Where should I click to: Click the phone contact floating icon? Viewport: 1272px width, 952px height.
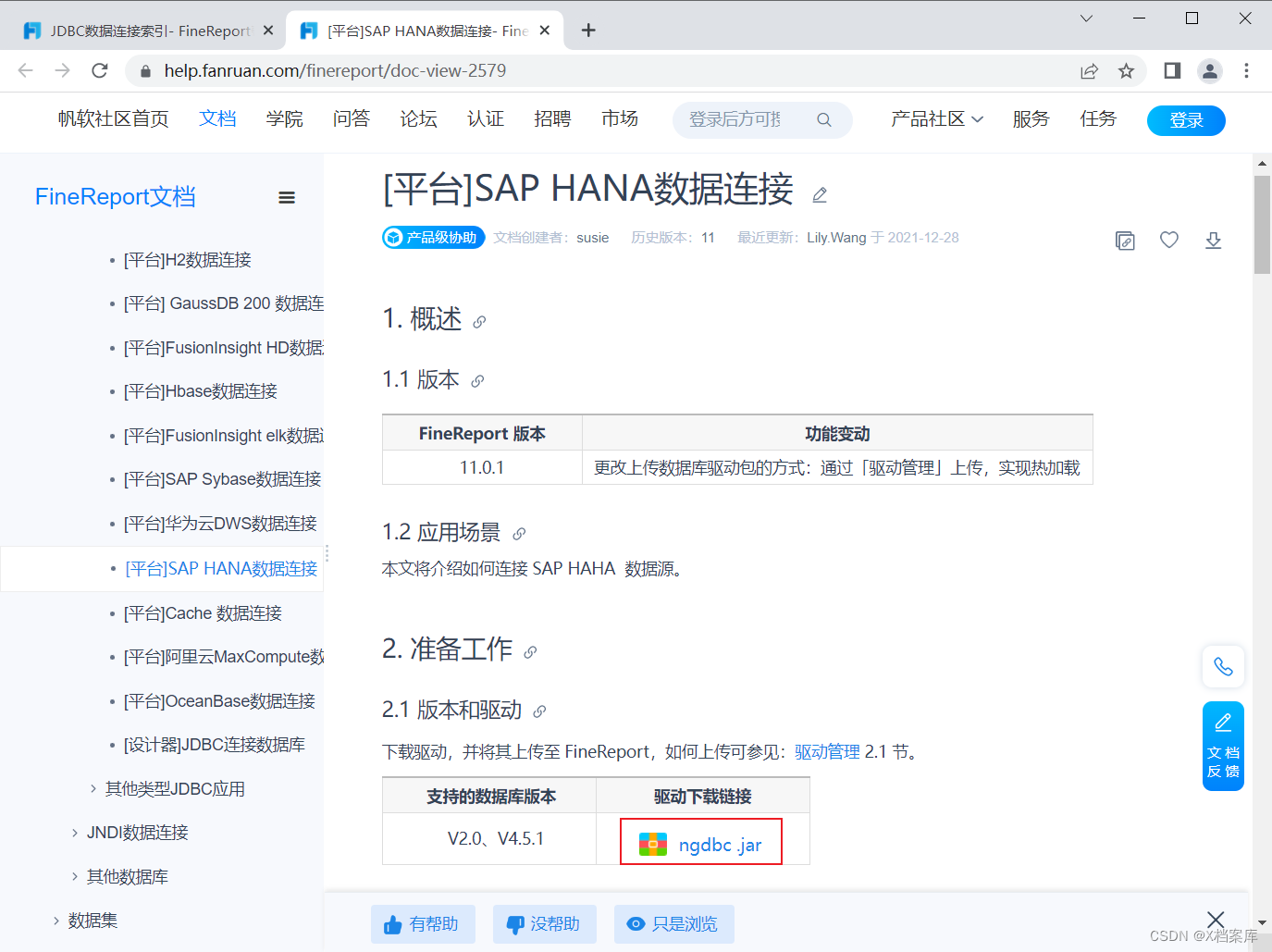(x=1223, y=666)
